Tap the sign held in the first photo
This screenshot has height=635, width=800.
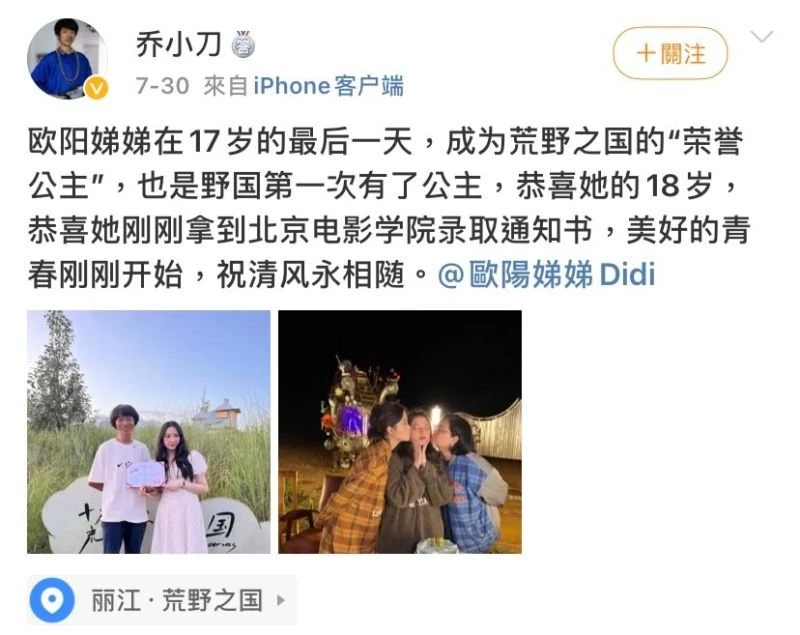[x=146, y=475]
